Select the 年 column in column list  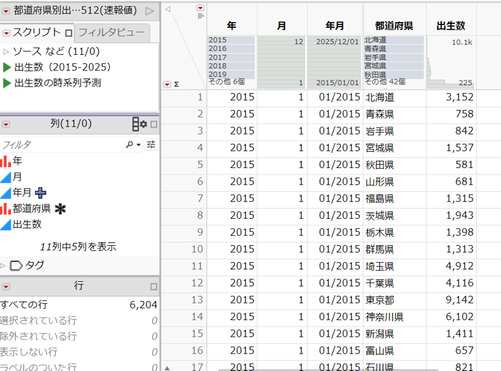click(17, 161)
